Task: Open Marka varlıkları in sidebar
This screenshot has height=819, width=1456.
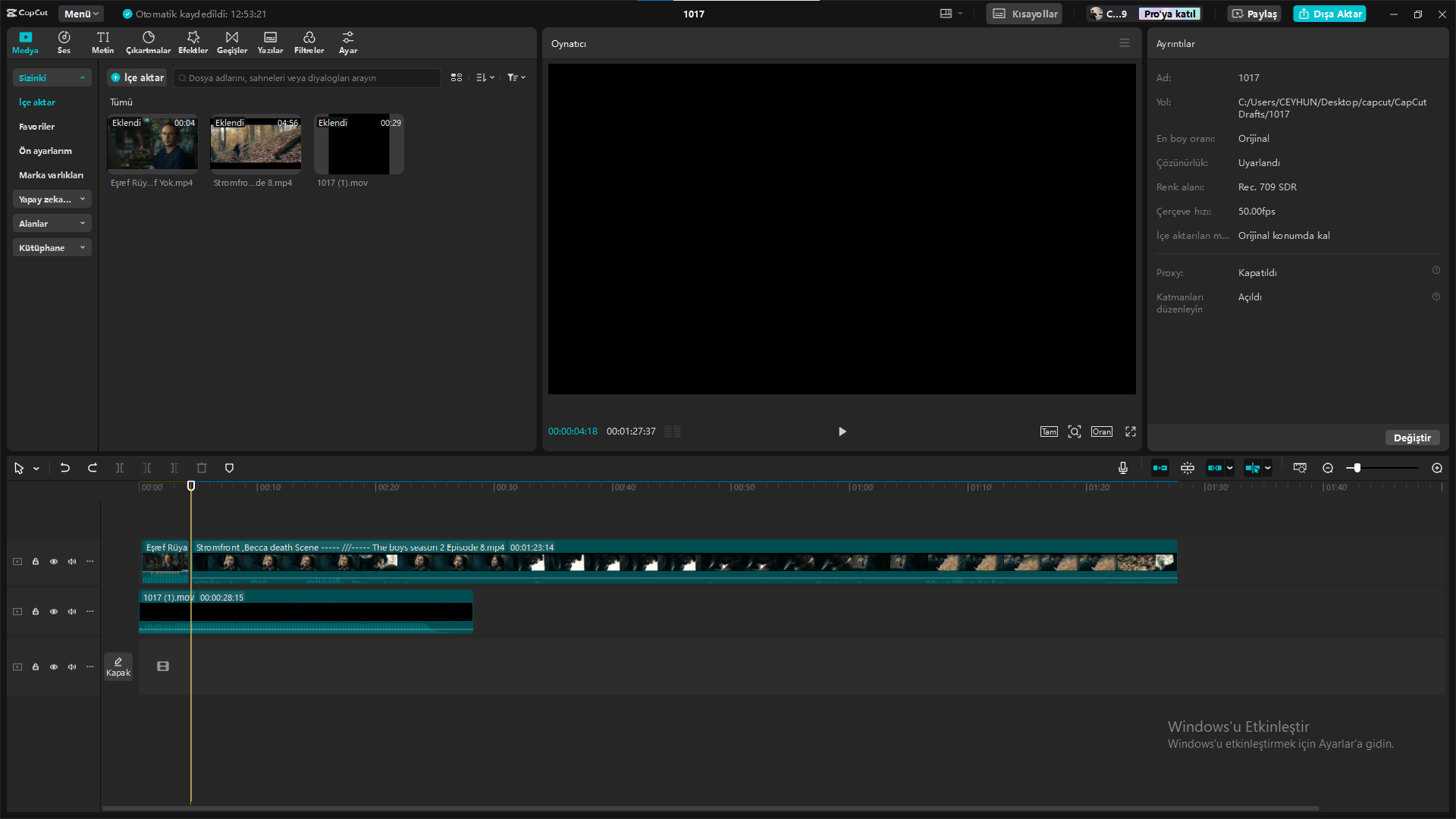Action: [51, 175]
